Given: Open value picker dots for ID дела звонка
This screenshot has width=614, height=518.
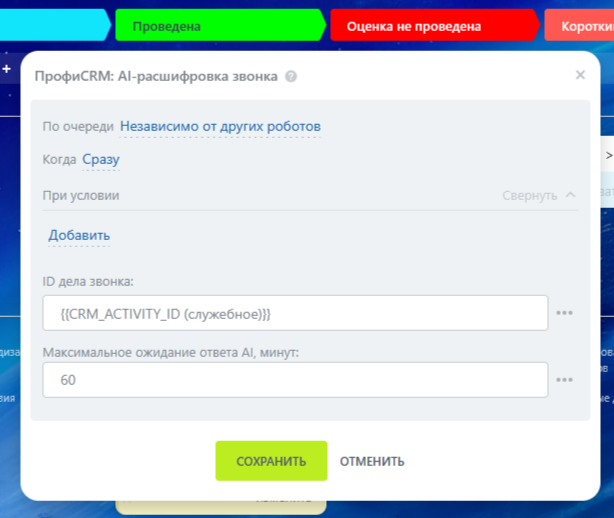Looking at the screenshot, I should point(564,313).
